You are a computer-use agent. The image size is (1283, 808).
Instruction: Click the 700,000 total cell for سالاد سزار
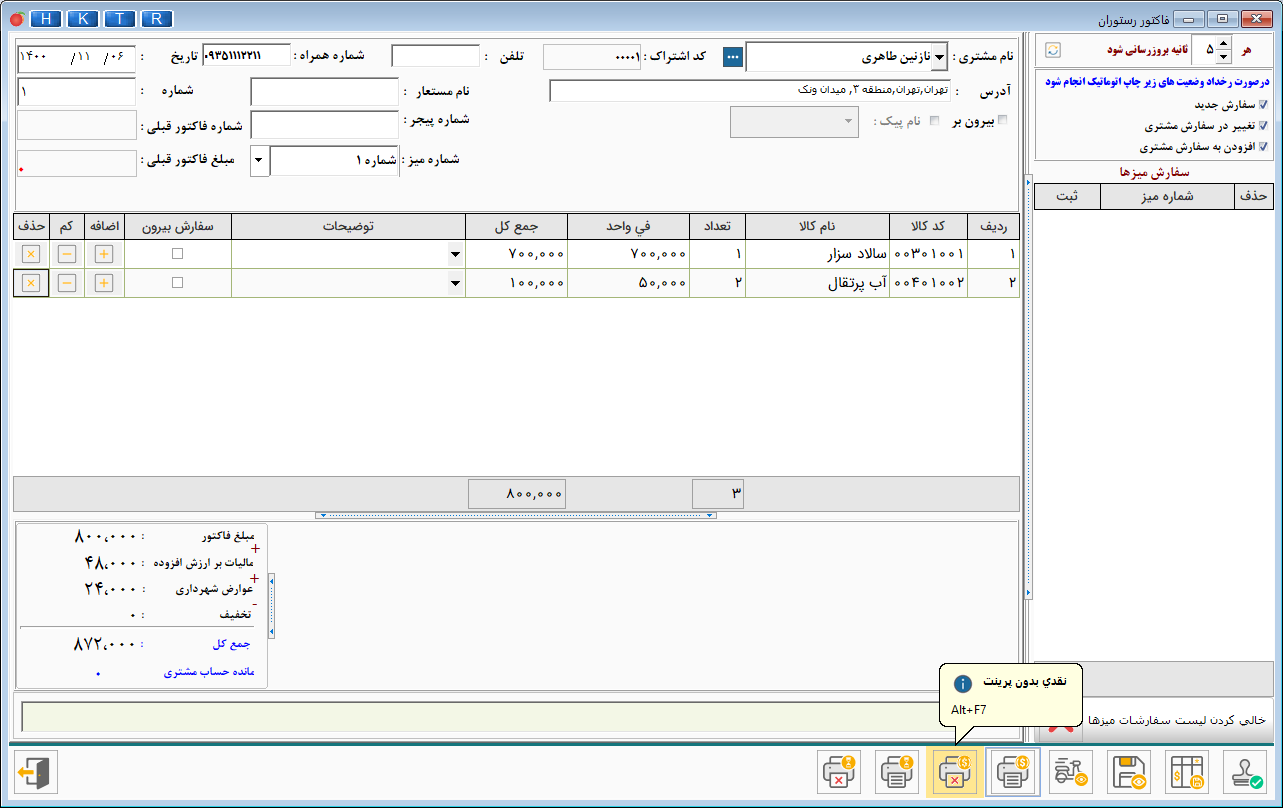click(517, 254)
